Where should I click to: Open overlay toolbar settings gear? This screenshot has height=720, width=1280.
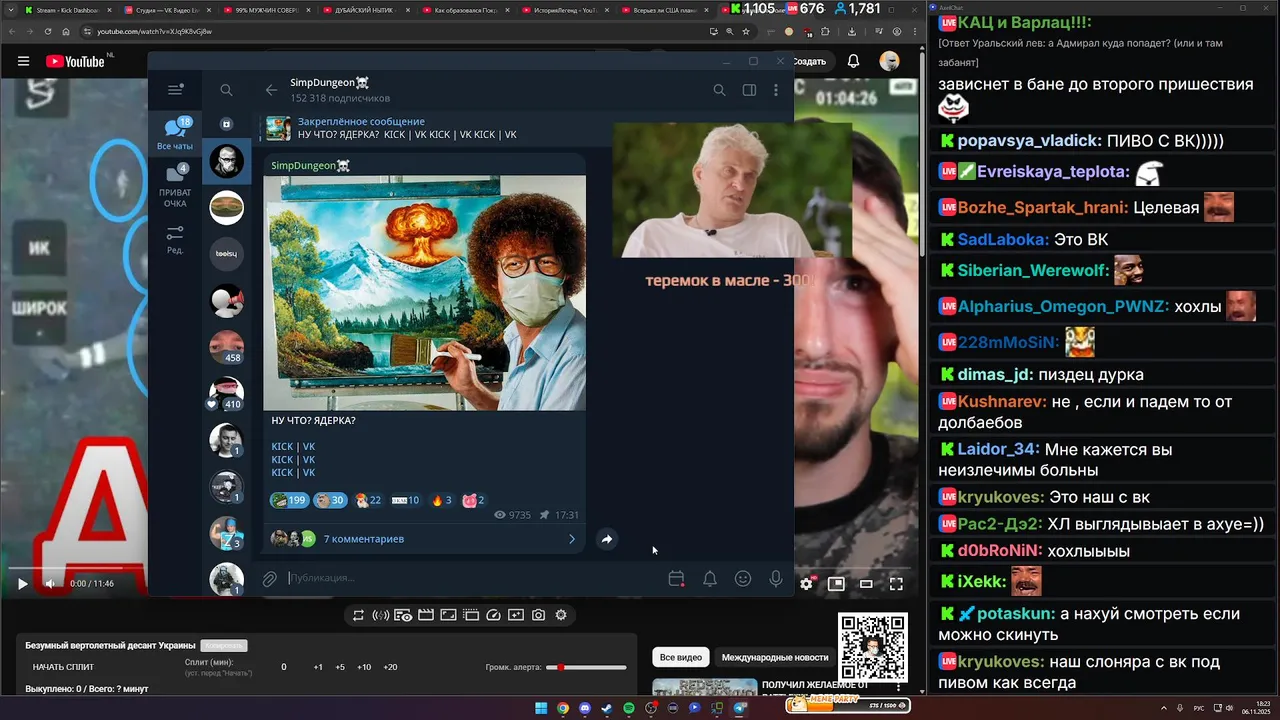[561, 615]
